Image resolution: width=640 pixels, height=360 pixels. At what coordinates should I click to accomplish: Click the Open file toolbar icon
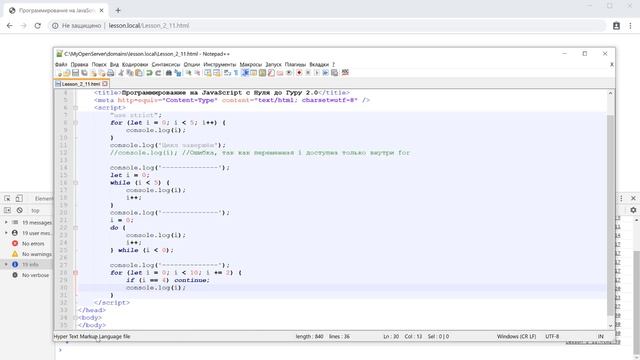pyautogui.click(x=67, y=73)
